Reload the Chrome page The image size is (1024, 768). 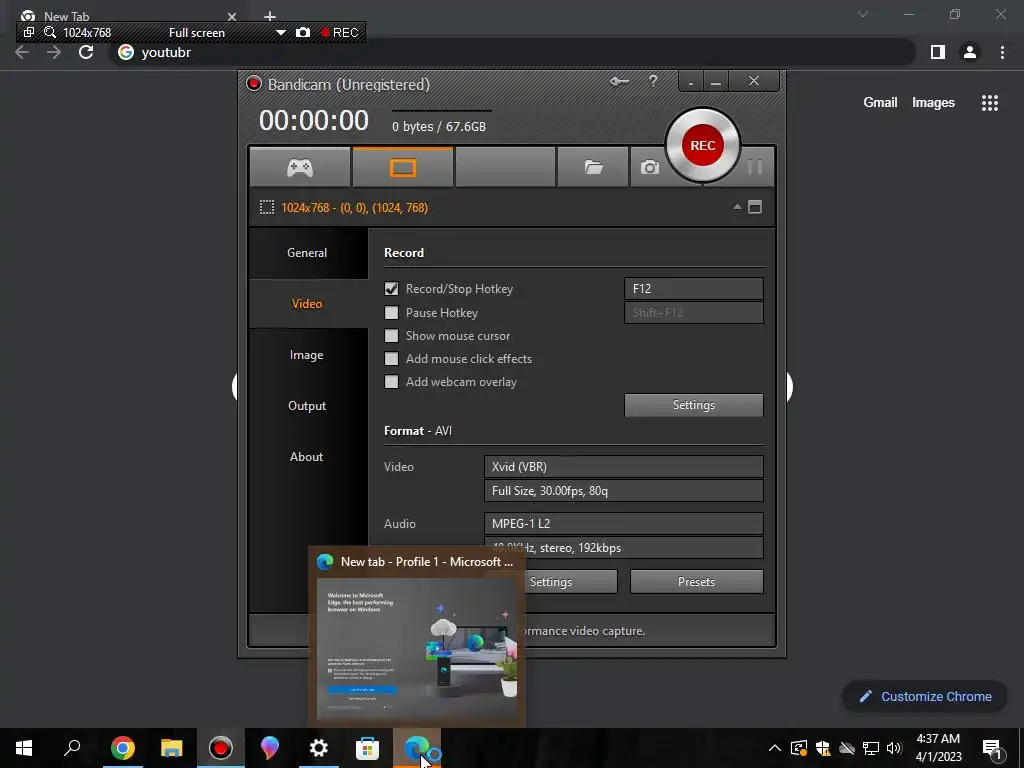[86, 52]
